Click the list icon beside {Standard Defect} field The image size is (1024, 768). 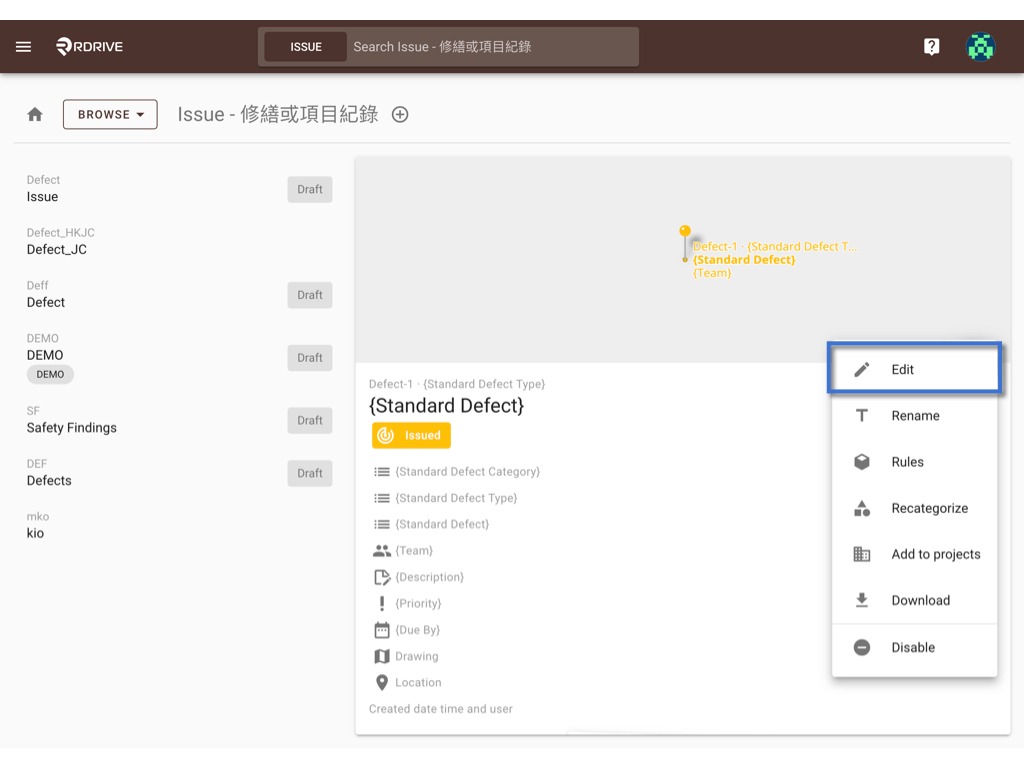point(381,524)
